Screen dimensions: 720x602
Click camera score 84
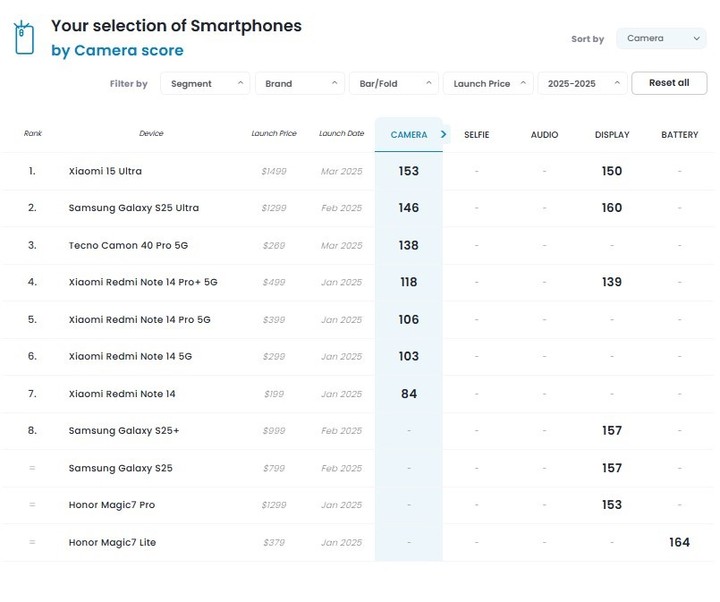[409, 394]
